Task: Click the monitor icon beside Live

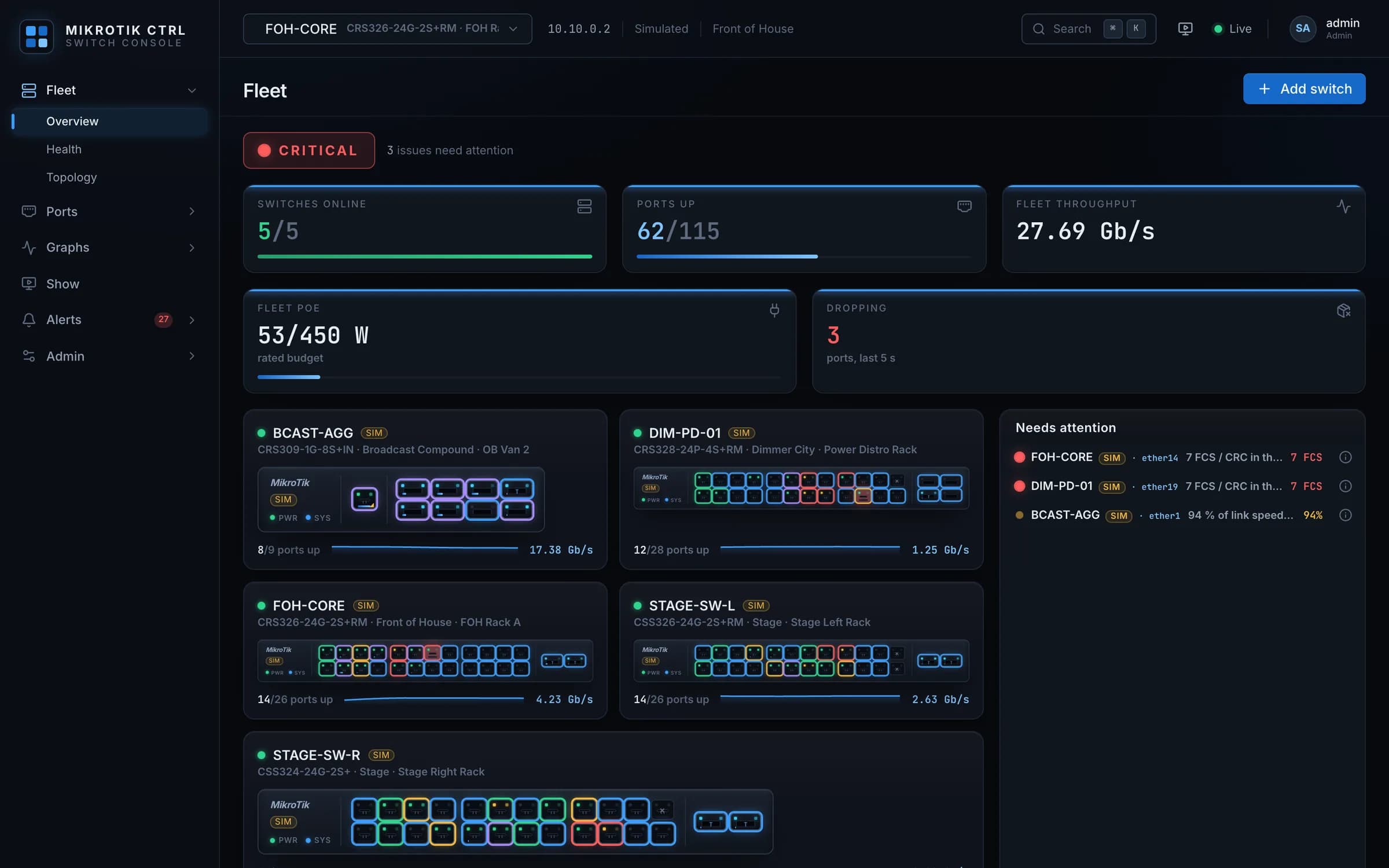Action: point(1185,28)
